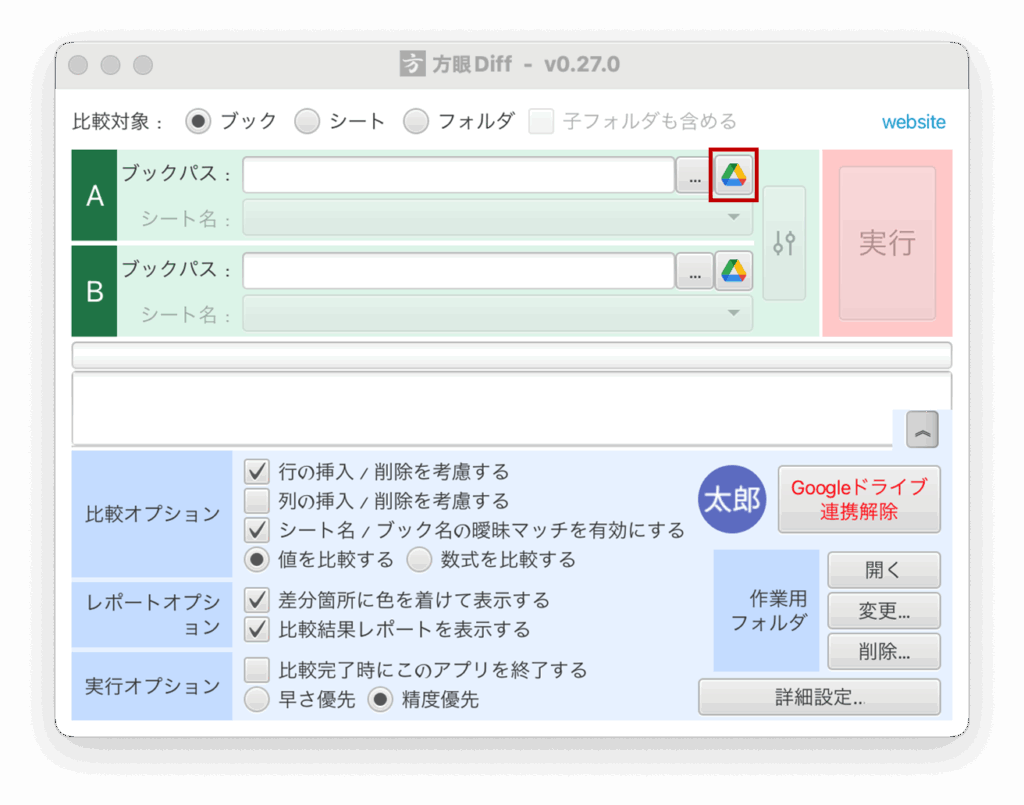1024x805 pixels.
Task: Click Google Drive icon for book A
Action: pos(733,175)
